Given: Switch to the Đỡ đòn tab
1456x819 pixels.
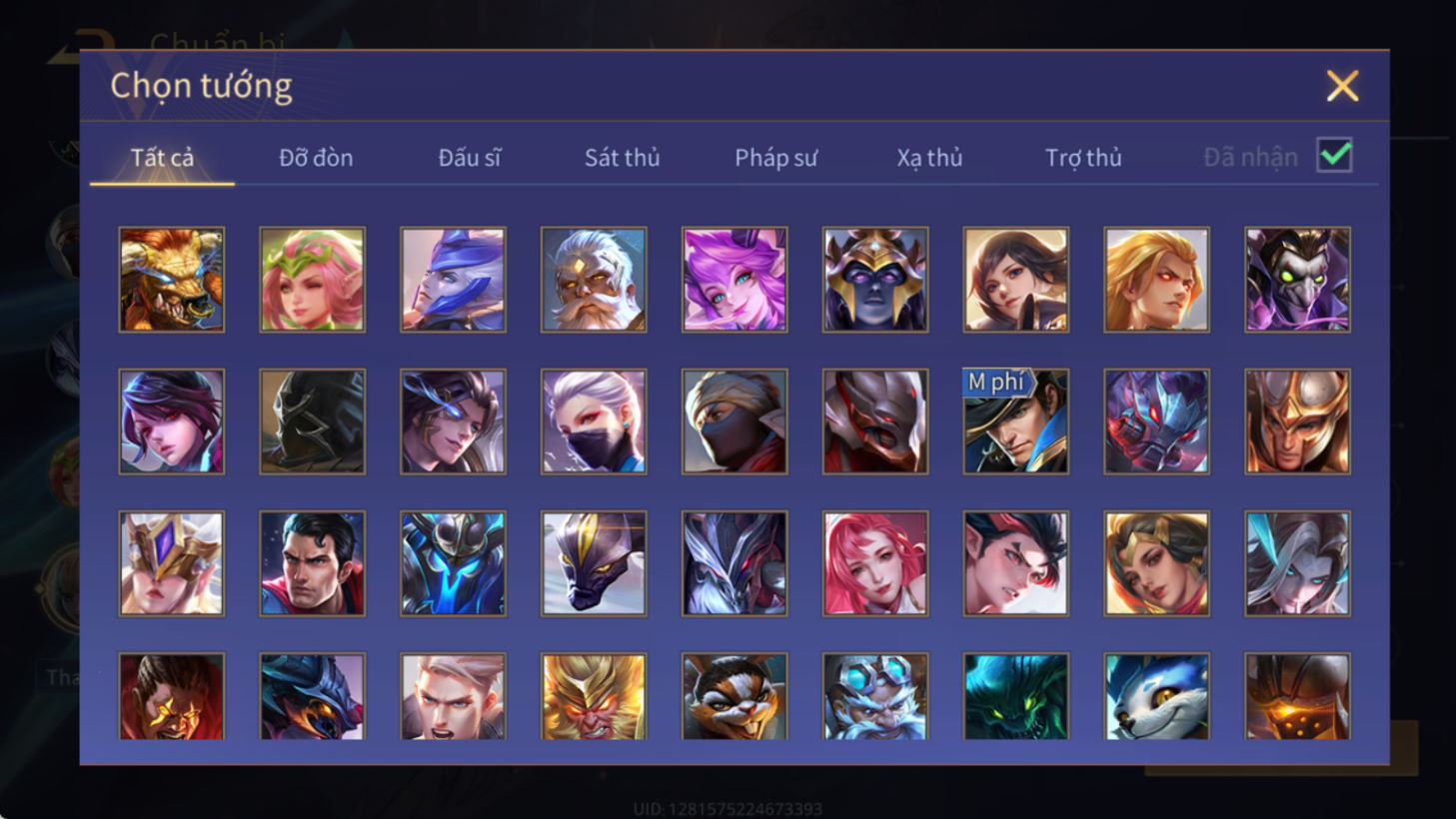Looking at the screenshot, I should pos(316,158).
